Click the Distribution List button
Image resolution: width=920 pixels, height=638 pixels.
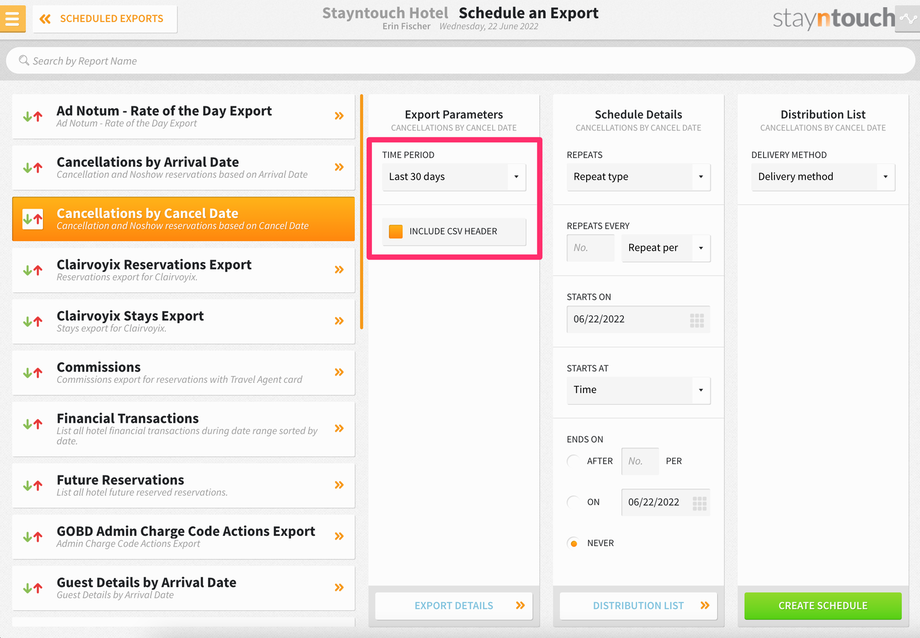click(638, 606)
